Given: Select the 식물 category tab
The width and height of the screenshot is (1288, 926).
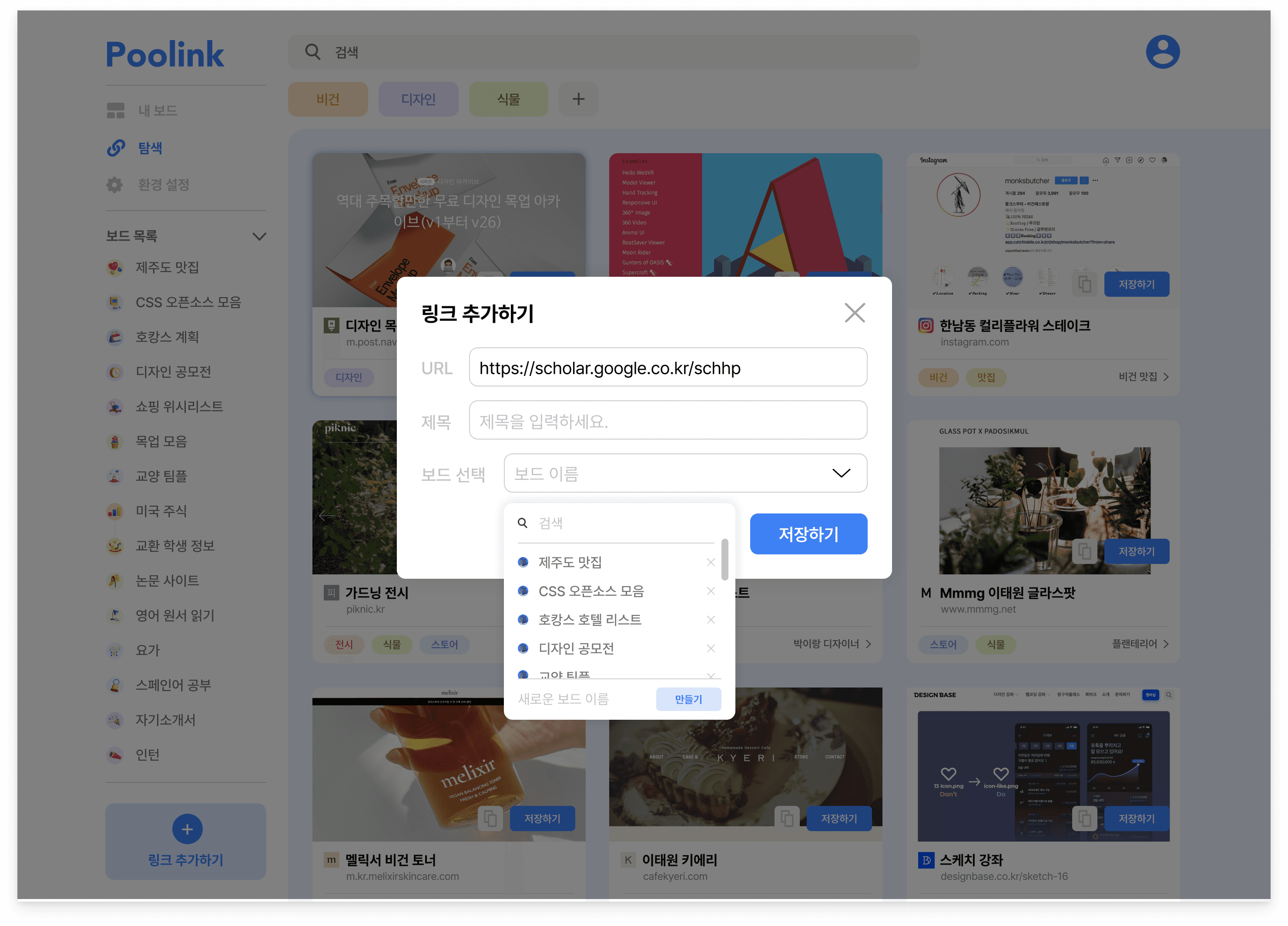Looking at the screenshot, I should (x=508, y=99).
